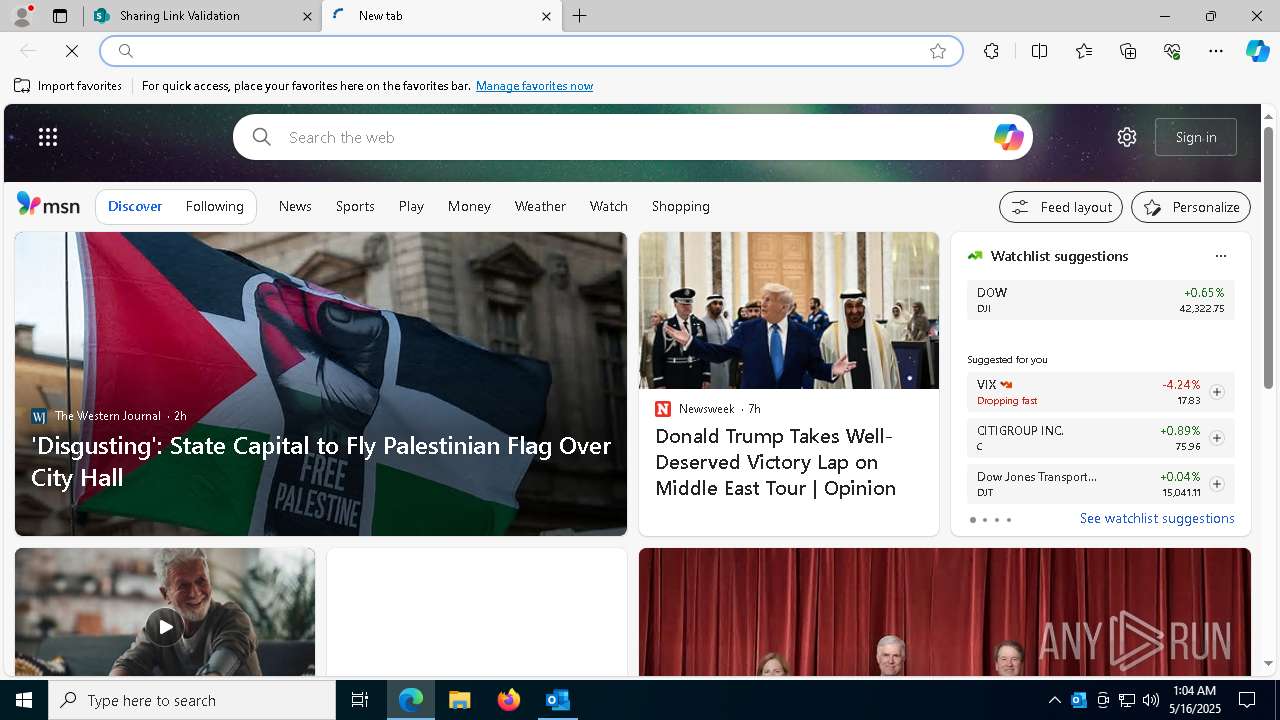1280x720 pixels.
Task: Select the Discover feed tab
Action: coord(135,206)
